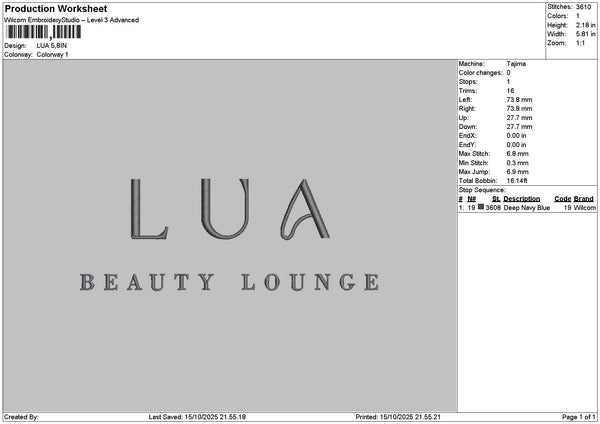Click the Description column header
Screen dimensions: 600x424
click(x=522, y=199)
